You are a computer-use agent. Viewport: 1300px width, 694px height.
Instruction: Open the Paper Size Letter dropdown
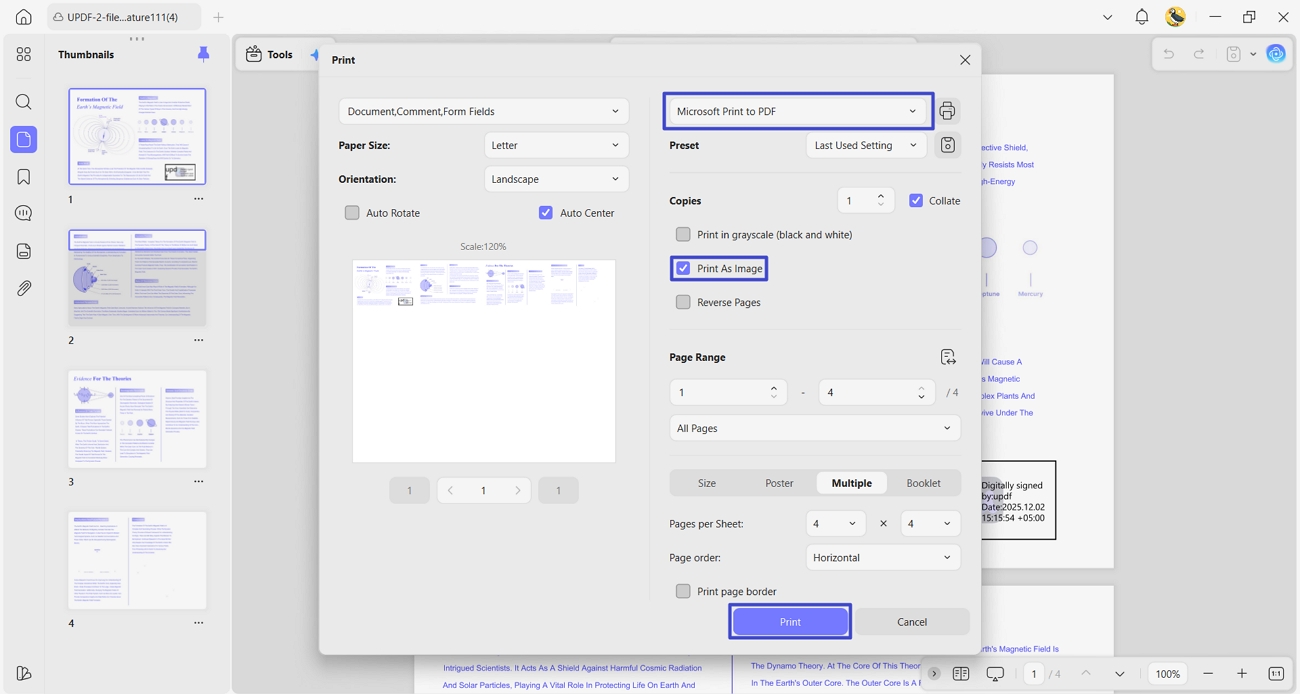tap(556, 145)
